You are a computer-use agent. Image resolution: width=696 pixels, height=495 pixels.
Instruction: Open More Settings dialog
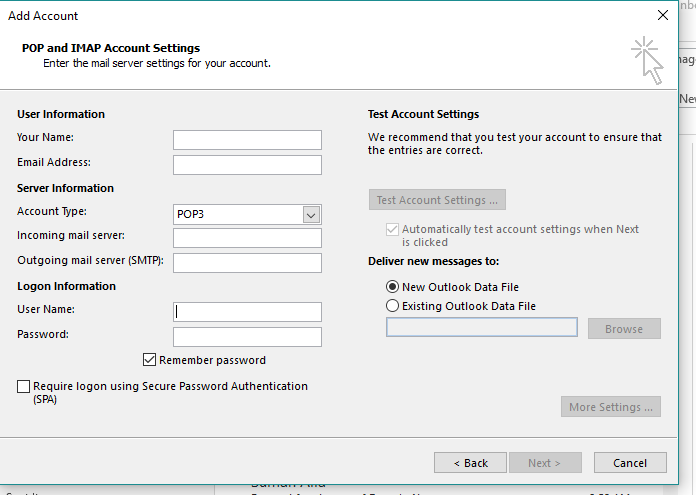click(x=611, y=407)
